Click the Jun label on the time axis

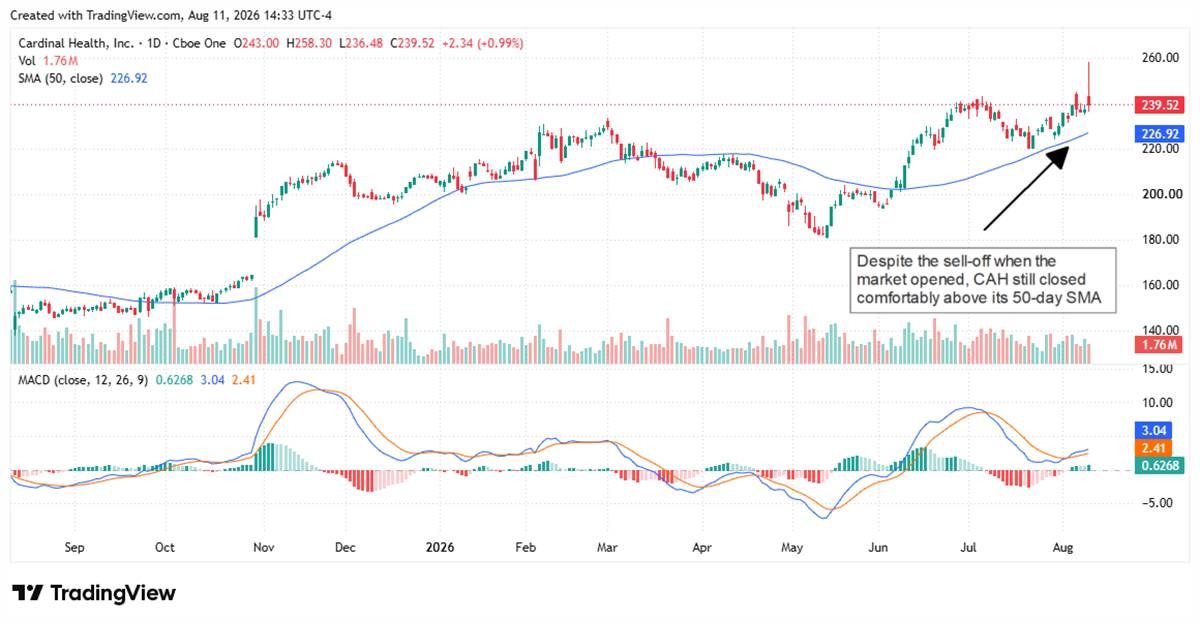pos(879,548)
